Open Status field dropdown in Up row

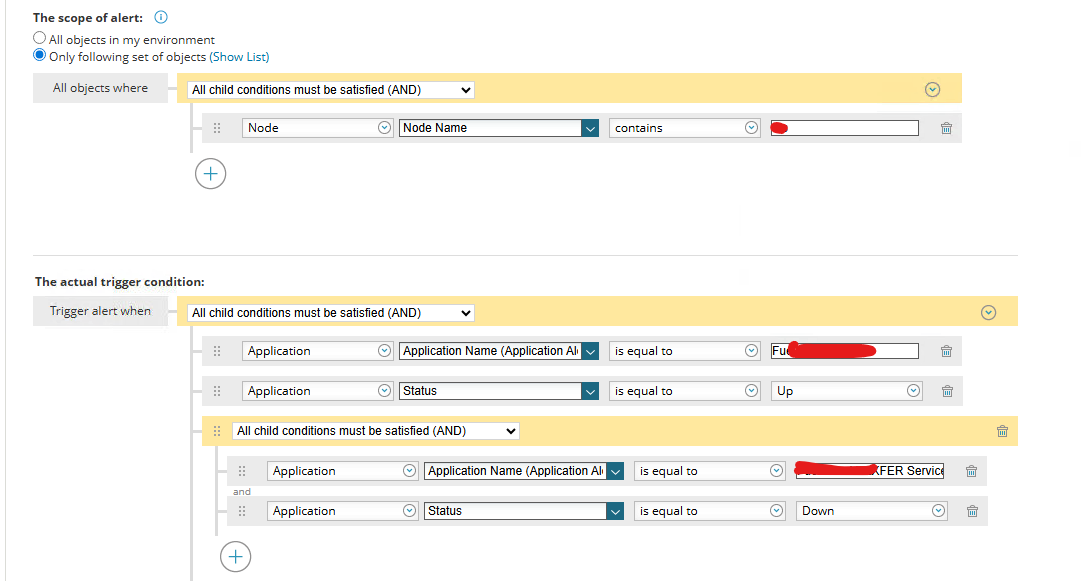click(498, 391)
